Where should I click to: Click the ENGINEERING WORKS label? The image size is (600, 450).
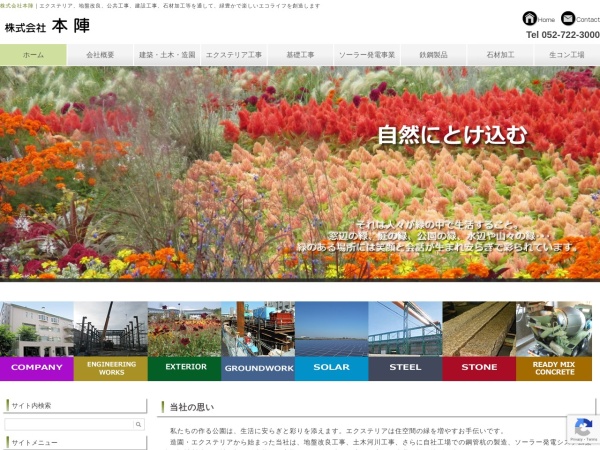pos(111,368)
